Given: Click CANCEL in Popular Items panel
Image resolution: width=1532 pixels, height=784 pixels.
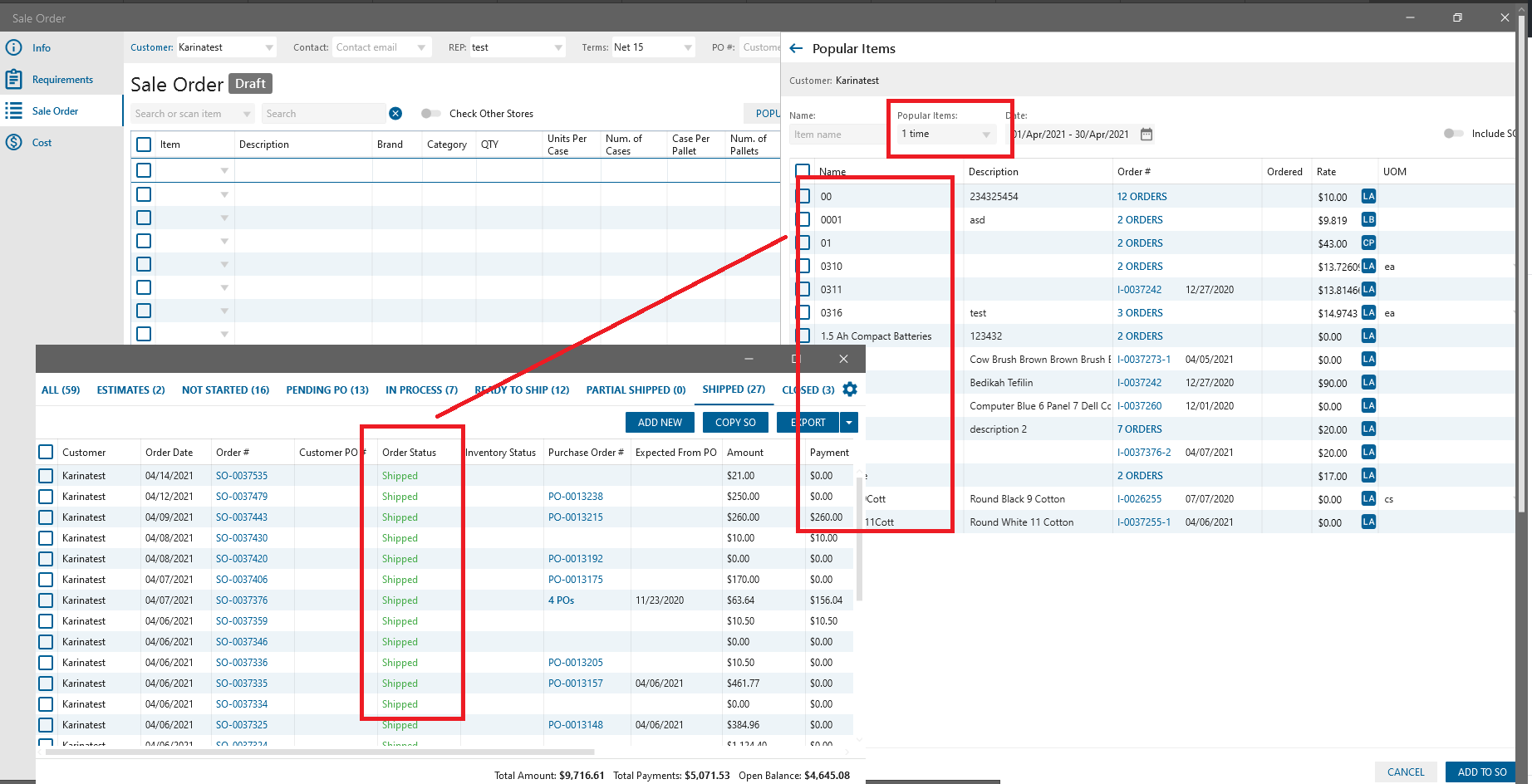Looking at the screenshot, I should 1406,772.
